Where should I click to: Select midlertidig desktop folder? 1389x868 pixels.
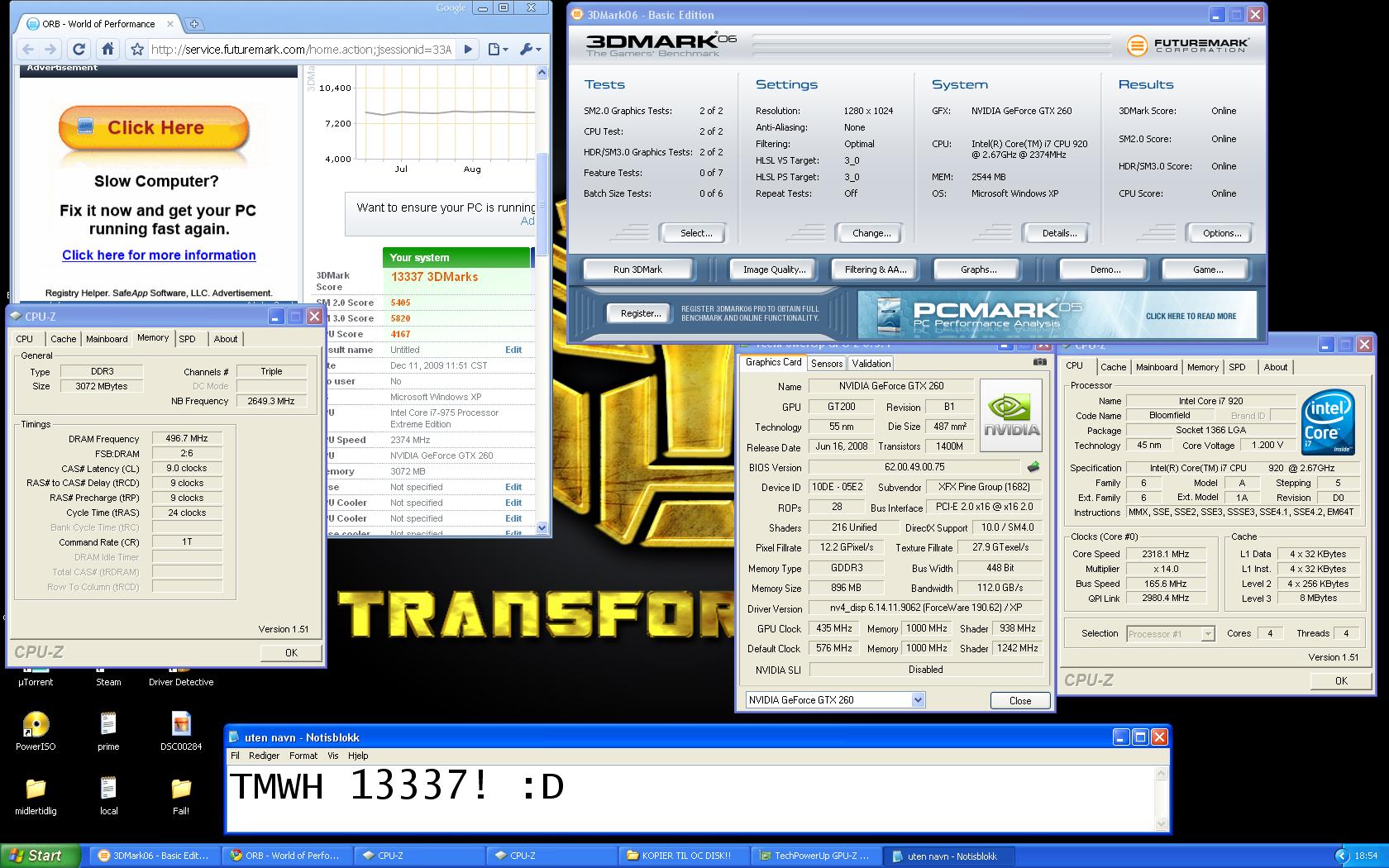[x=36, y=795]
